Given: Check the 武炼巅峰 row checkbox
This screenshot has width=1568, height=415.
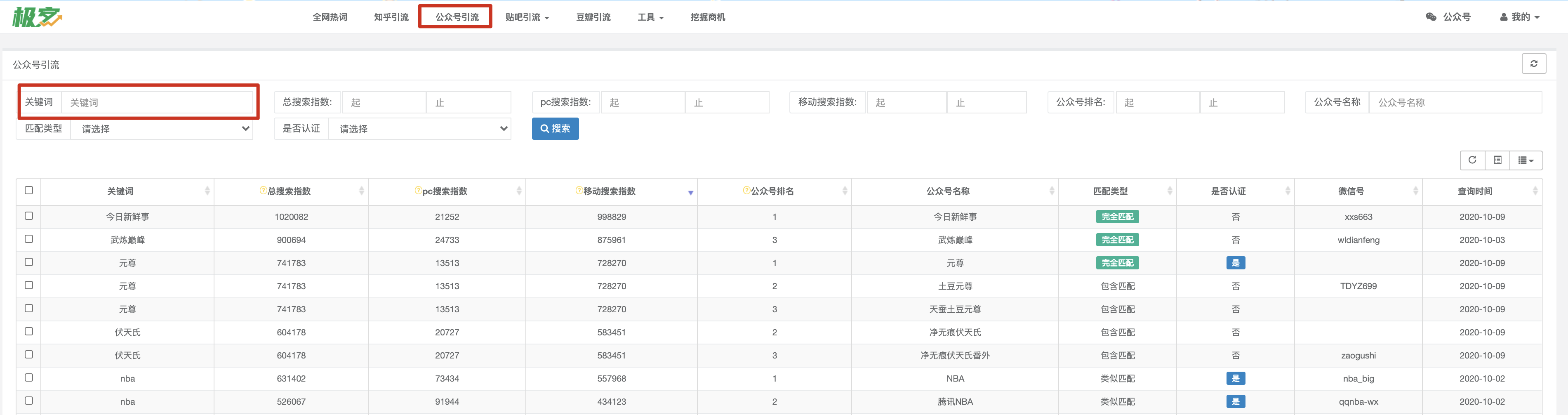Looking at the screenshot, I should click(28, 238).
